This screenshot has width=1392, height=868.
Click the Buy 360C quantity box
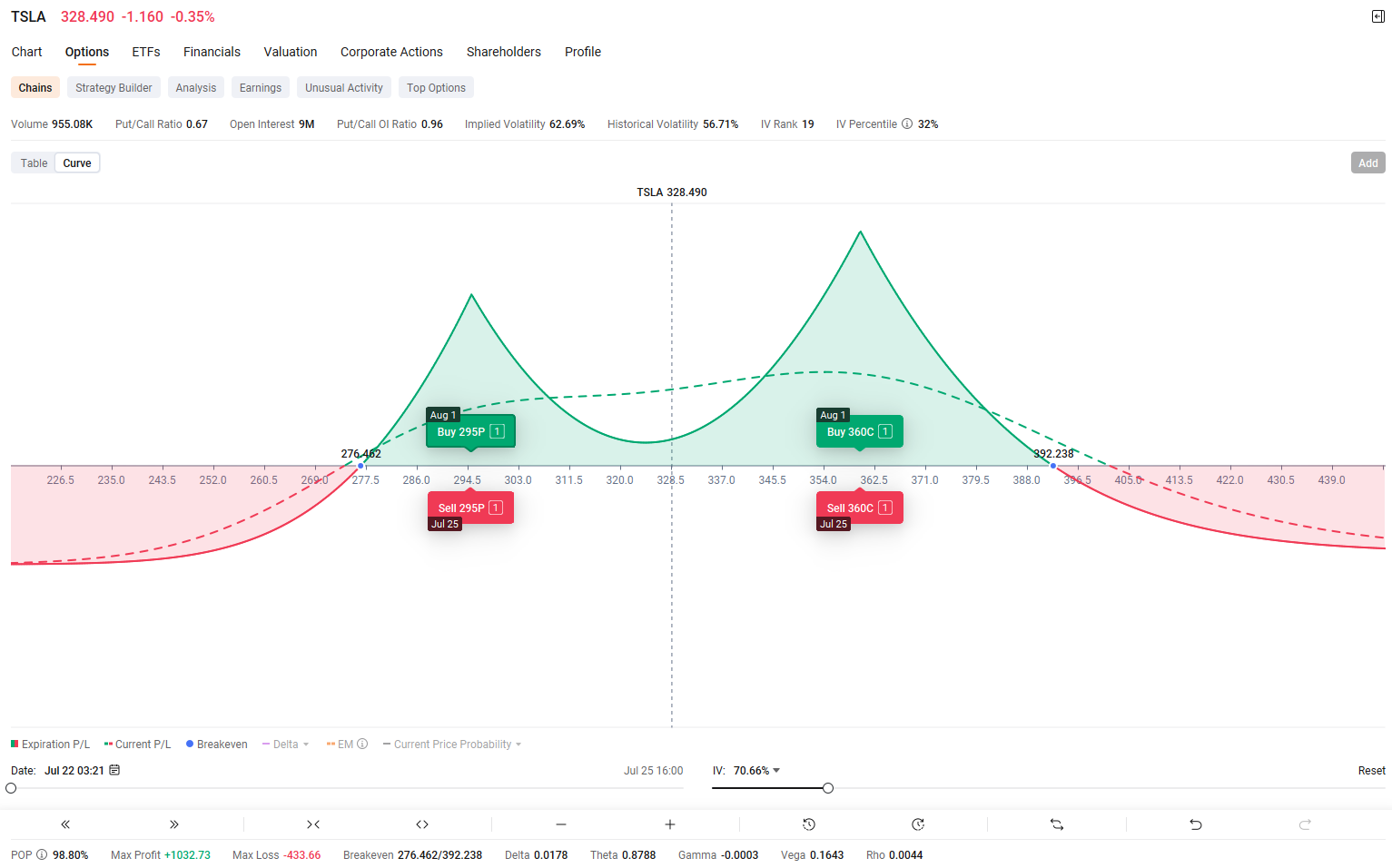click(885, 432)
